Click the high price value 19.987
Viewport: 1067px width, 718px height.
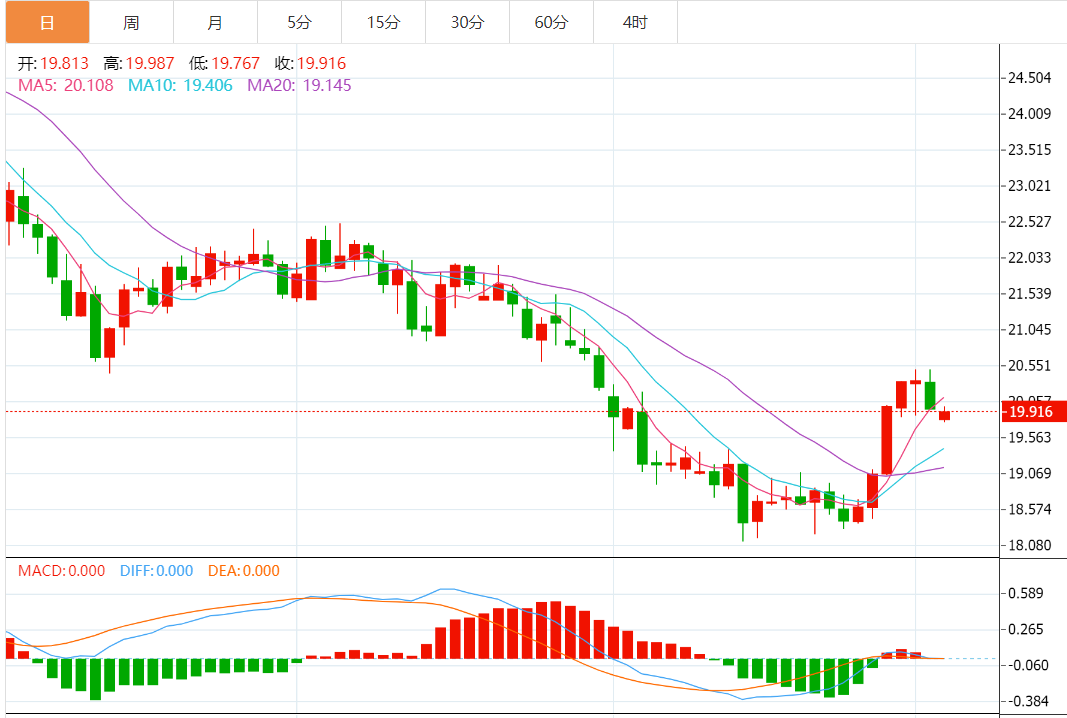tap(150, 63)
